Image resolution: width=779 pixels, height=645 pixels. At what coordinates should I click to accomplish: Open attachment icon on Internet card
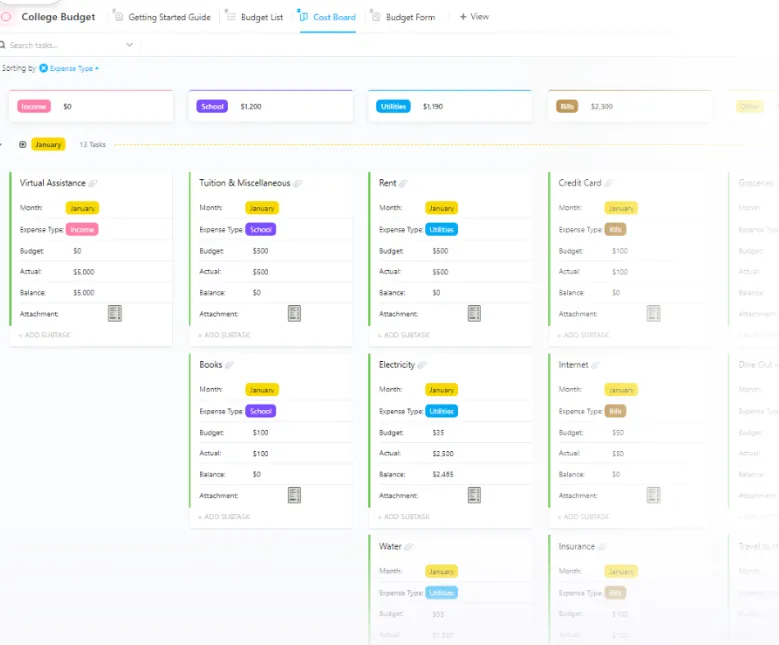(654, 495)
